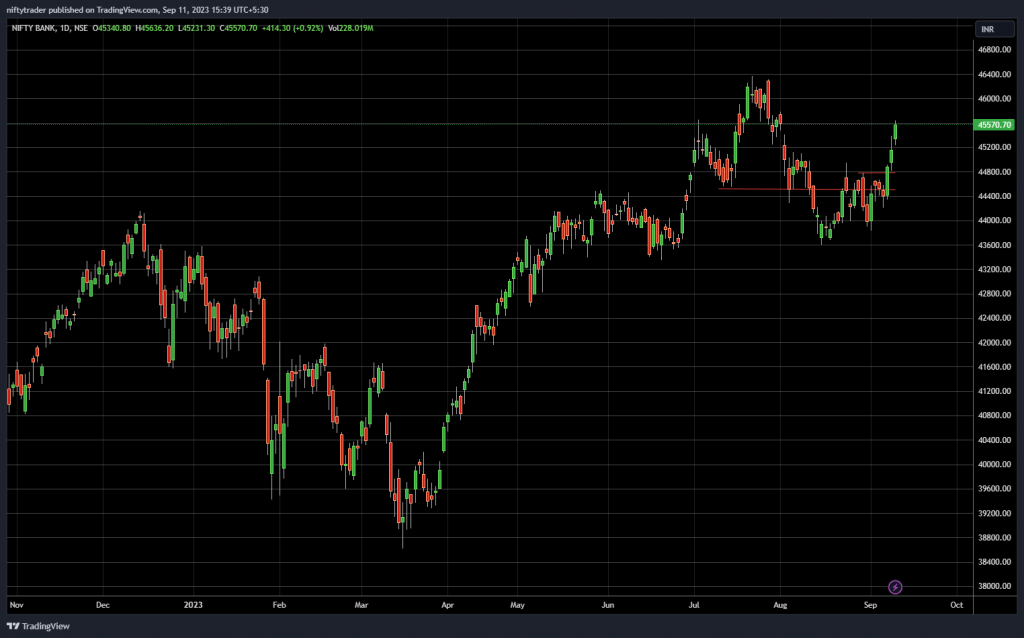Click the May label on the time axis
Viewport: 1024px width, 638px height.
(517, 605)
